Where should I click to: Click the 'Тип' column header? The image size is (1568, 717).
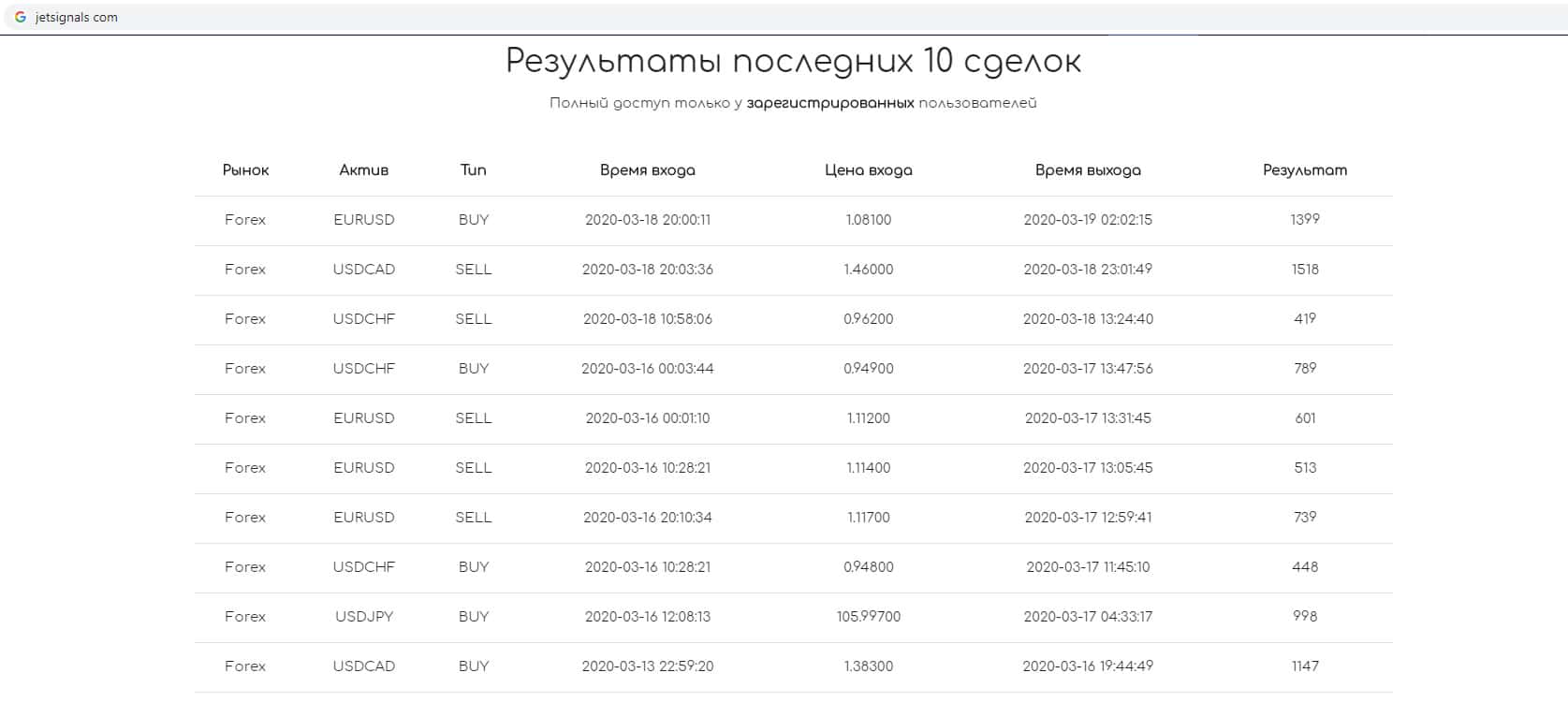pos(473,170)
